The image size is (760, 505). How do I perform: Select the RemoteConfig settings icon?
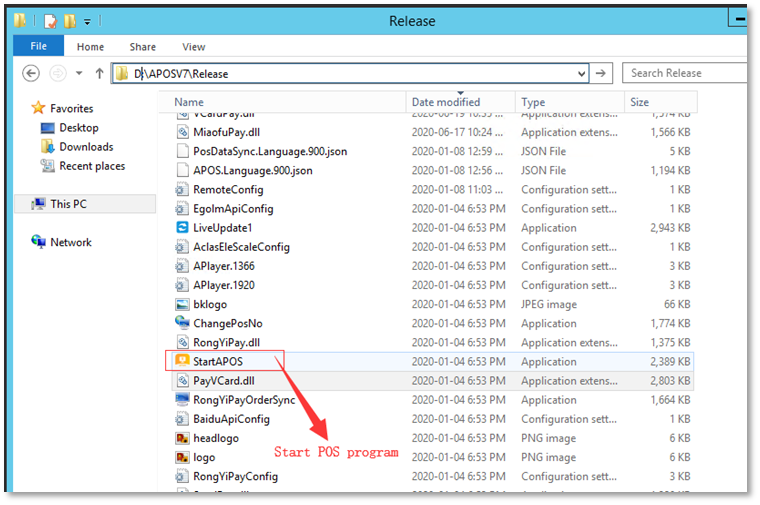[182, 189]
